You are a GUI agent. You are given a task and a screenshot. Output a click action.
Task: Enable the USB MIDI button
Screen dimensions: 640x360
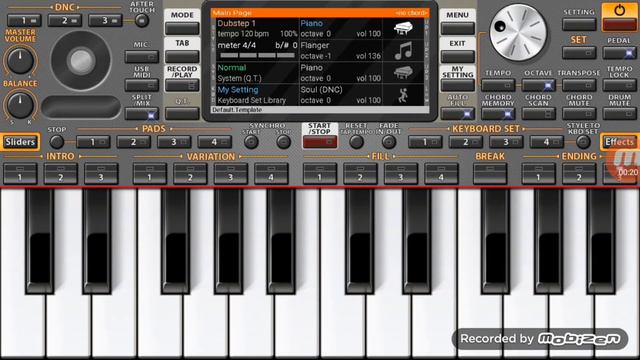coord(142,85)
